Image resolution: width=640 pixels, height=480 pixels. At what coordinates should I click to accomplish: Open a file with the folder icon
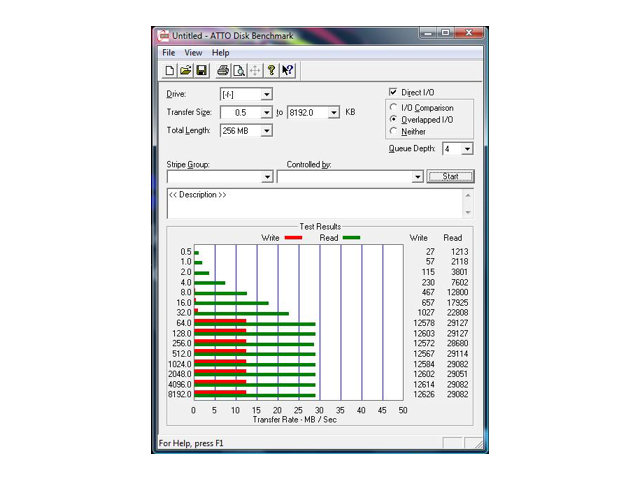pos(185,71)
